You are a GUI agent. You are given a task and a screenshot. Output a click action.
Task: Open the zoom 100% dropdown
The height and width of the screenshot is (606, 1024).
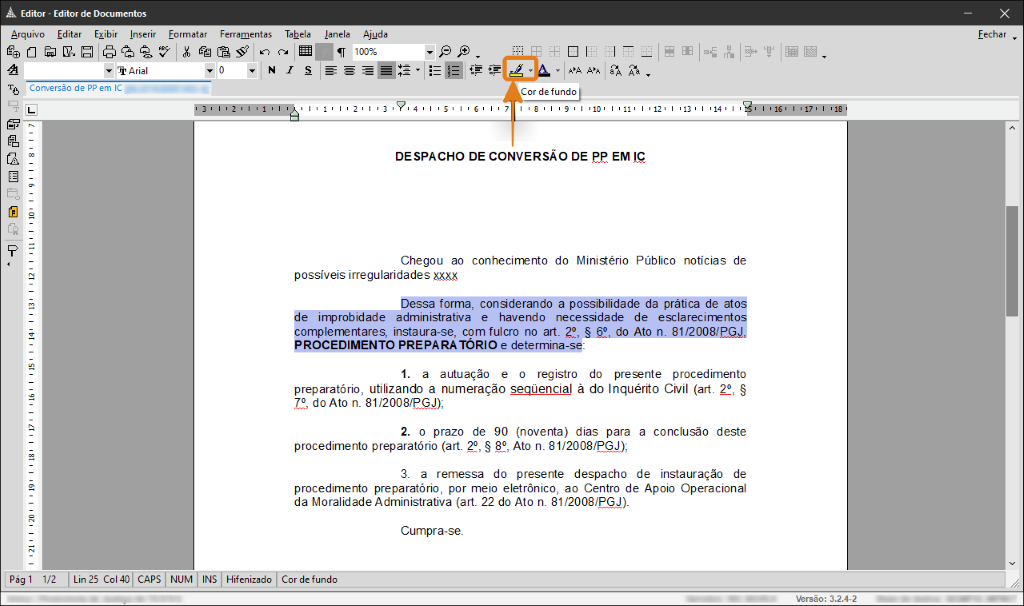pyautogui.click(x=429, y=52)
